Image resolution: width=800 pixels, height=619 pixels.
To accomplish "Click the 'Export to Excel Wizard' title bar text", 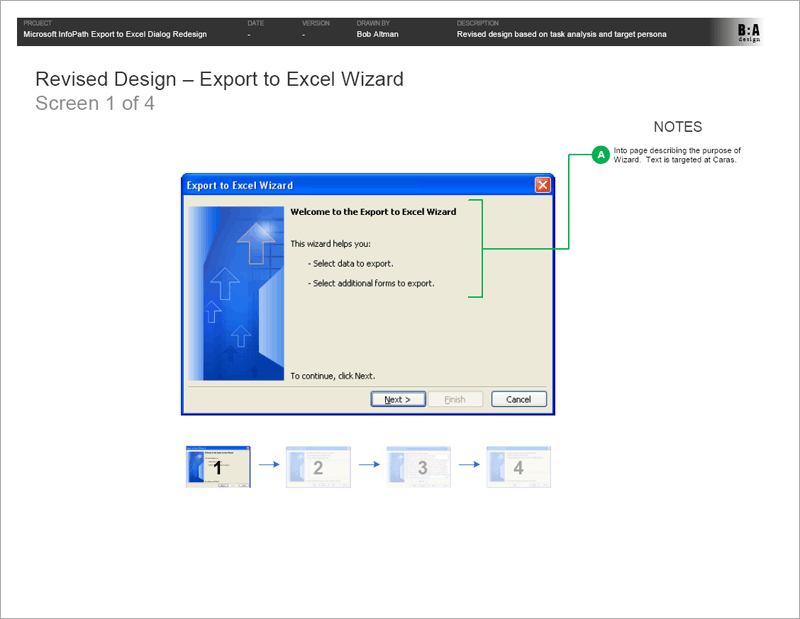I will pyautogui.click(x=240, y=185).
